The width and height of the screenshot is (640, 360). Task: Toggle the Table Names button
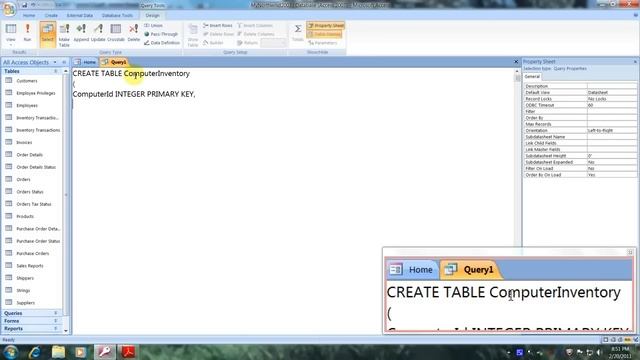tap(324, 34)
